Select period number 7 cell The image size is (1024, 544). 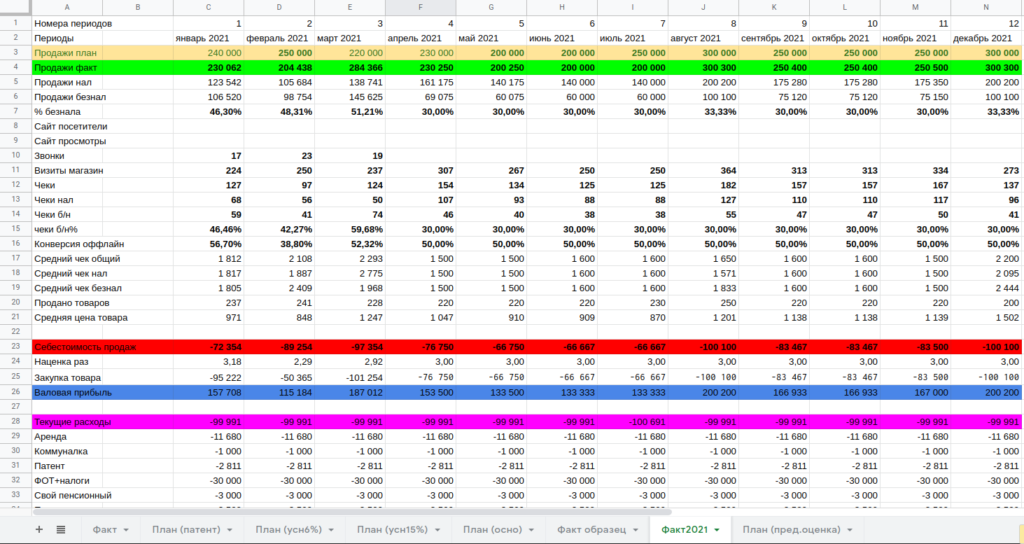(633, 24)
